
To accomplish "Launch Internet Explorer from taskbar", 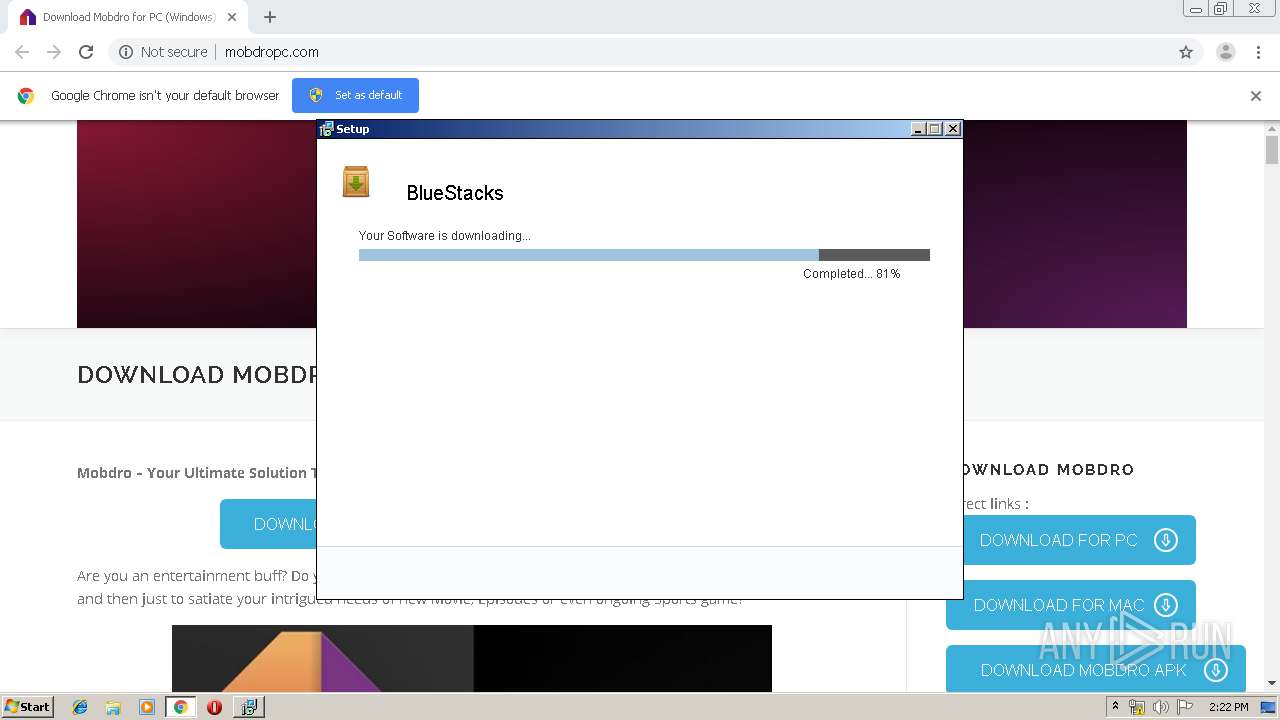I will (80, 707).
